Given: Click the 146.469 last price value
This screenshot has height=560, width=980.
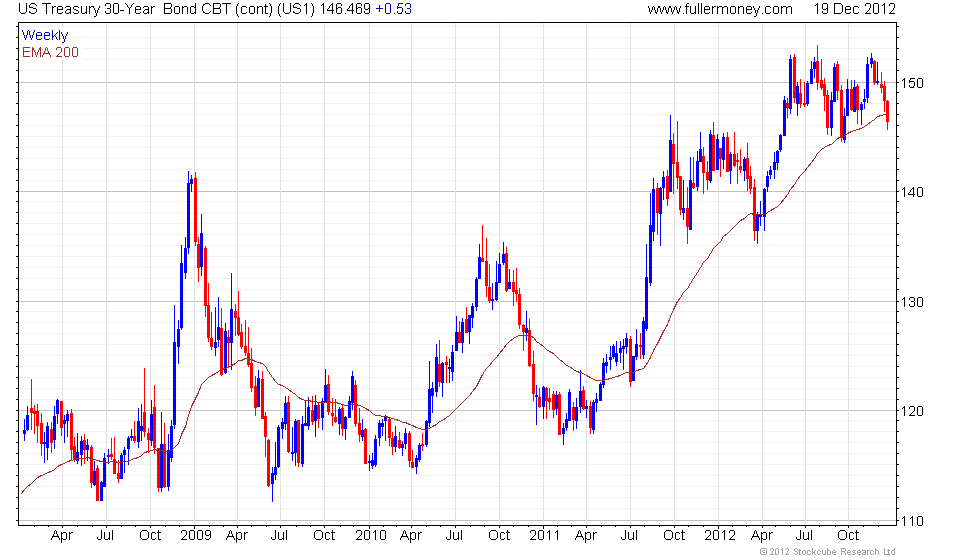Looking at the screenshot, I should [x=345, y=9].
